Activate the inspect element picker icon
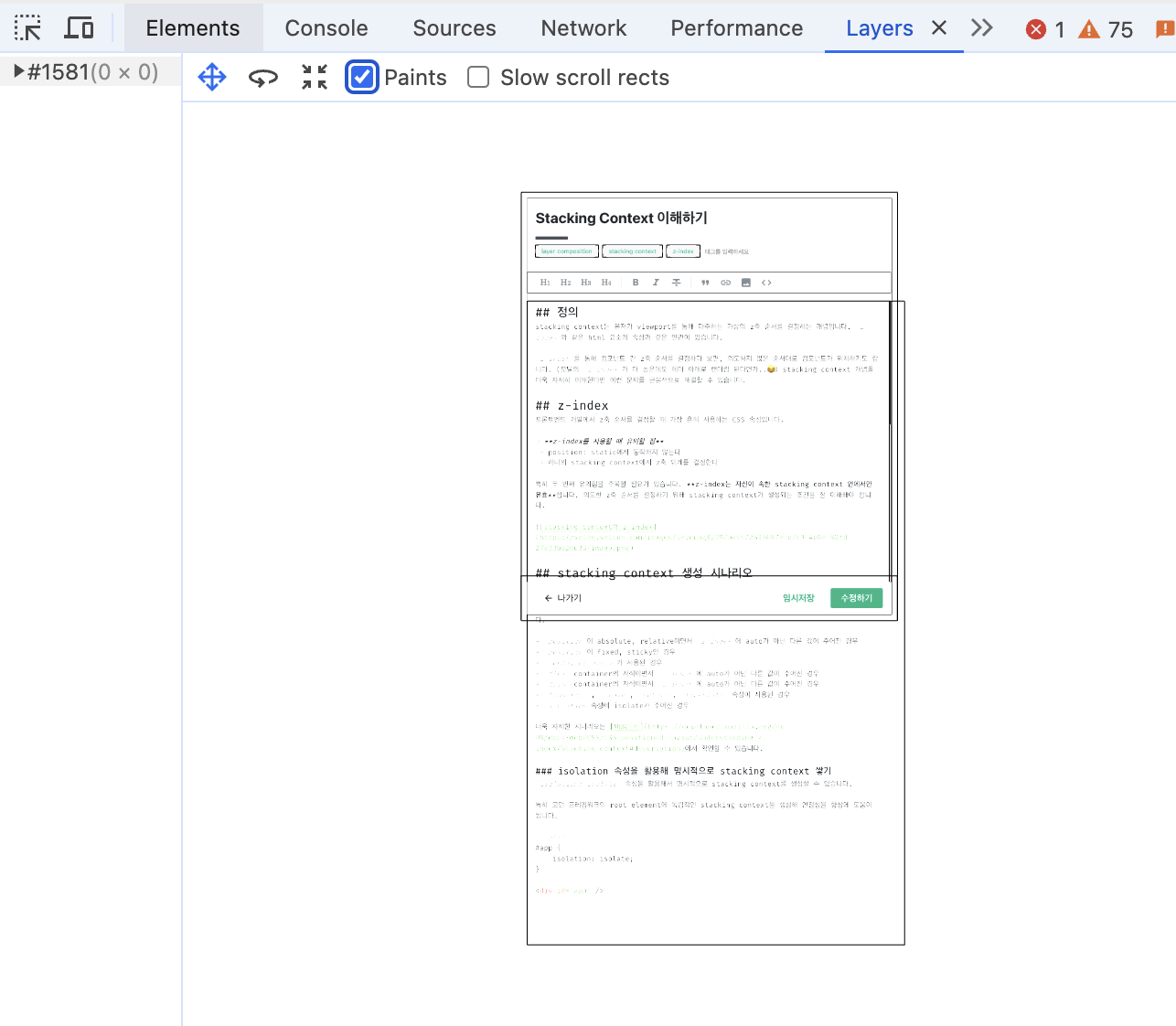Image resolution: width=1176 pixels, height=1026 pixels. [x=27, y=28]
